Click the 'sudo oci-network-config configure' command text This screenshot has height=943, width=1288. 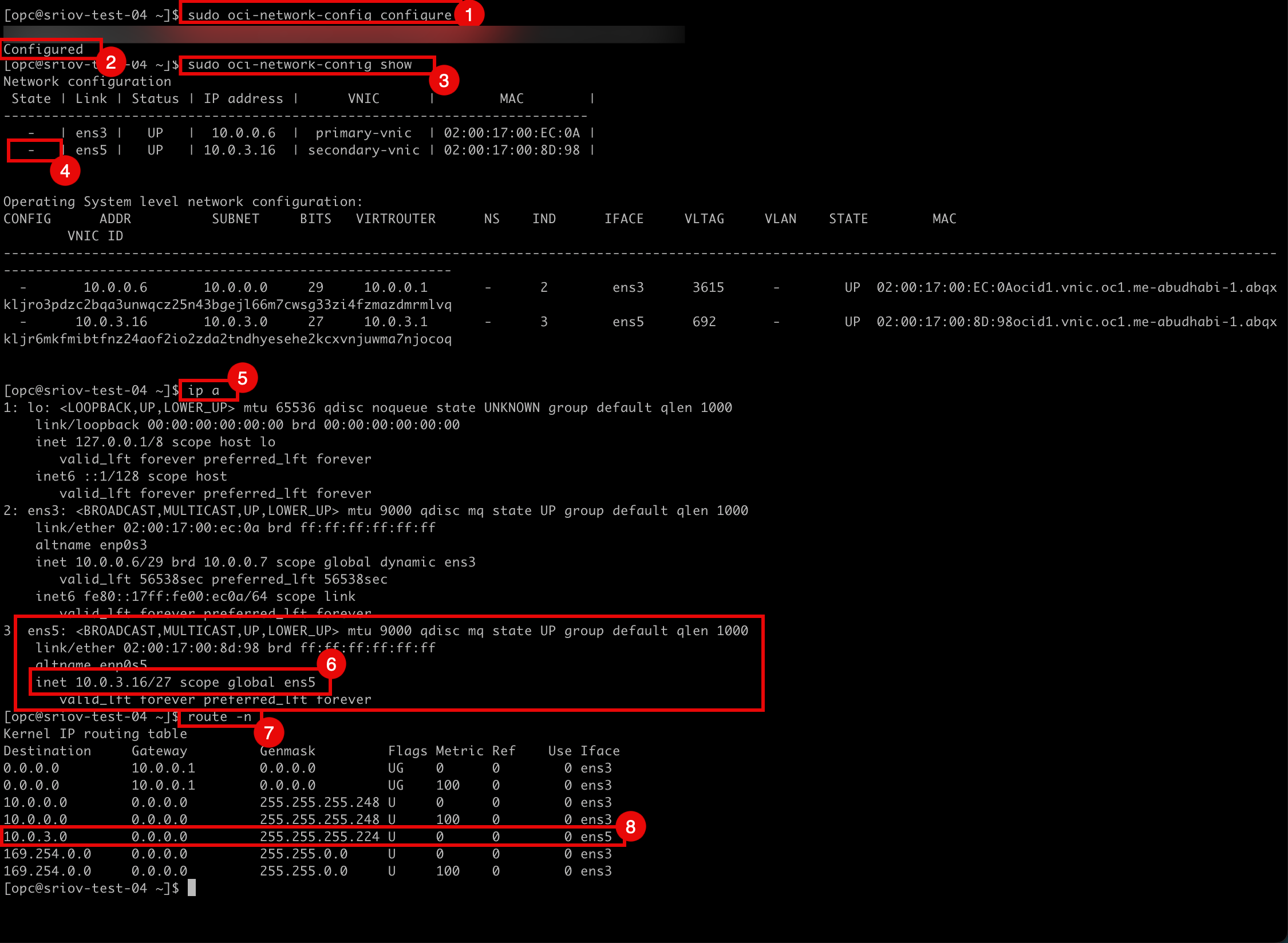click(x=319, y=15)
